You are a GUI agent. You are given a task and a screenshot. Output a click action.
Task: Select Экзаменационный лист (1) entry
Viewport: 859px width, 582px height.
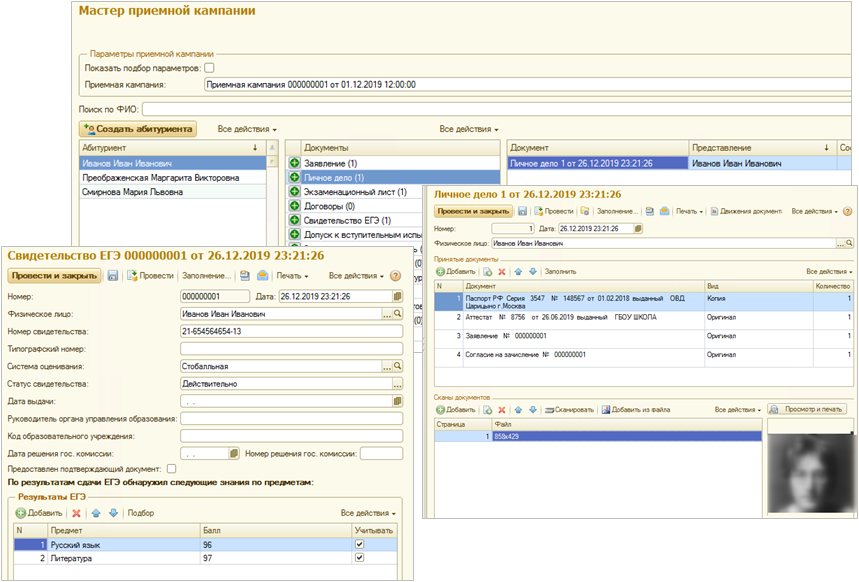355,192
